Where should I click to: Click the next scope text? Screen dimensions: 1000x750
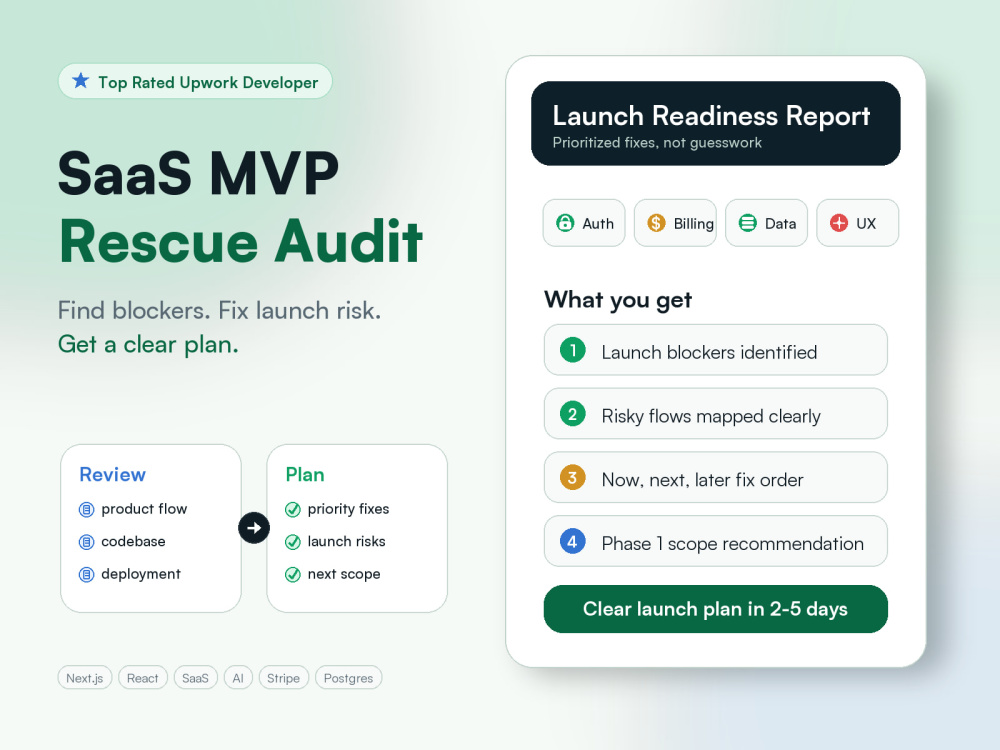(x=344, y=574)
